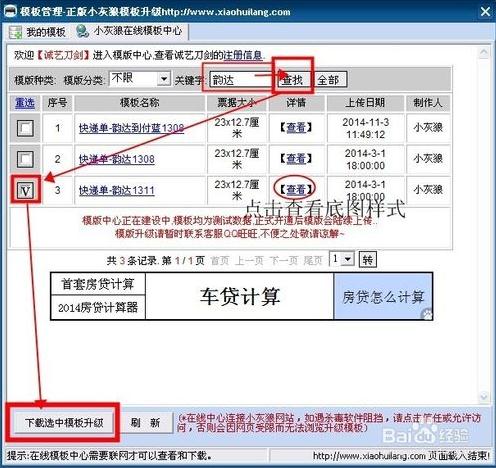Image resolution: width=496 pixels, height=468 pixels.
Task: Open template 快递单-韵达到付蓝1308 link
Action: (131, 128)
